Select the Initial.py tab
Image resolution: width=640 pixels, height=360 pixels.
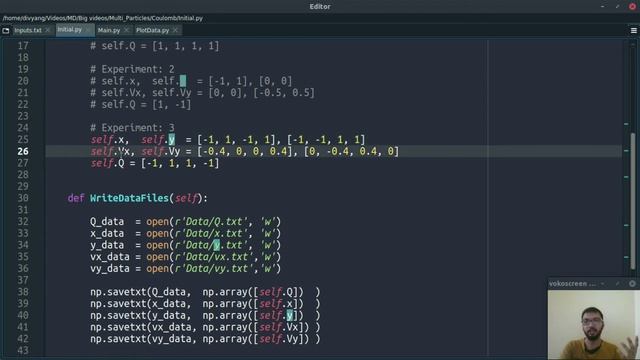pyautogui.click(x=69, y=30)
